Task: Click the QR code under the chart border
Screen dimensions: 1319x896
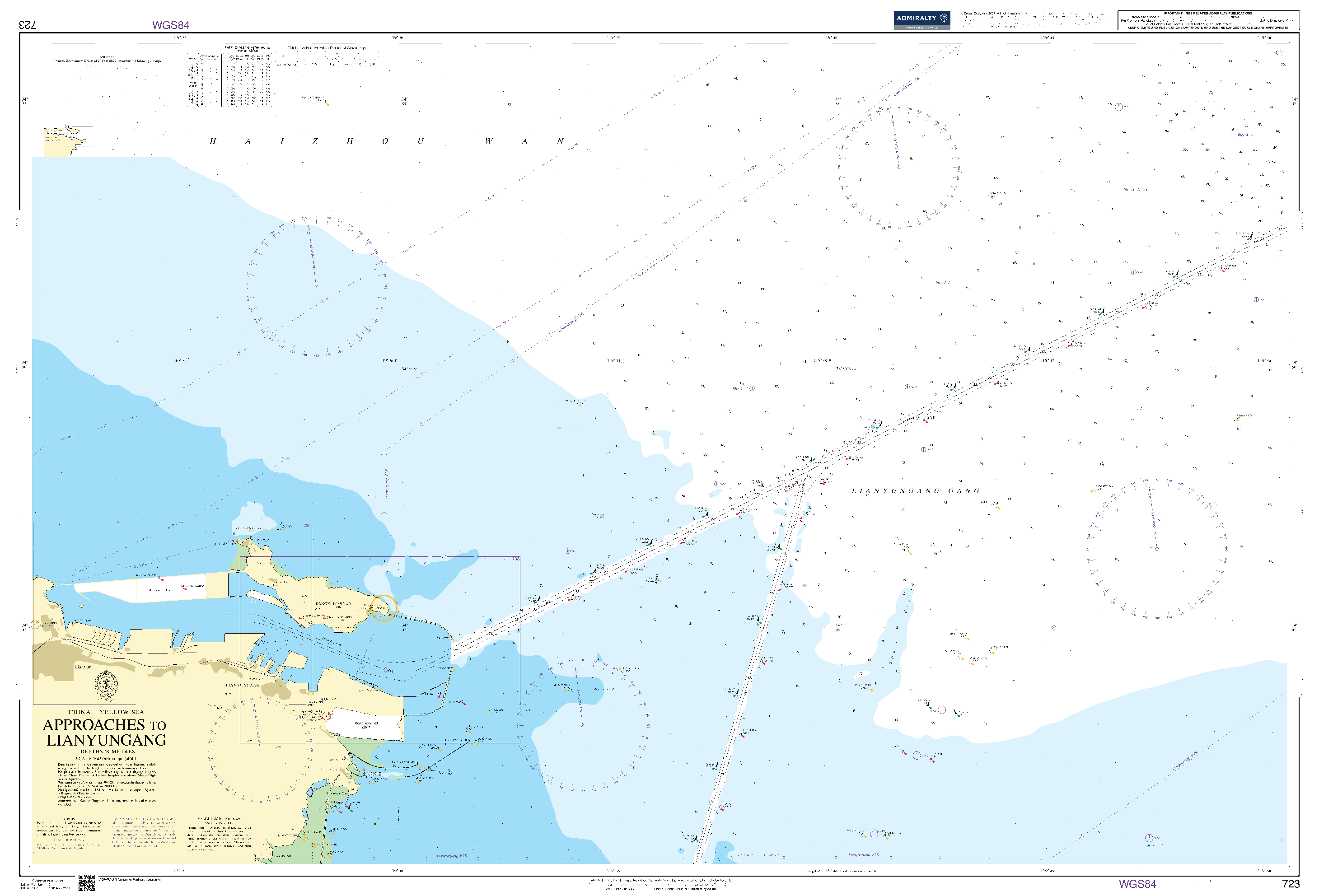Action: (x=86, y=882)
